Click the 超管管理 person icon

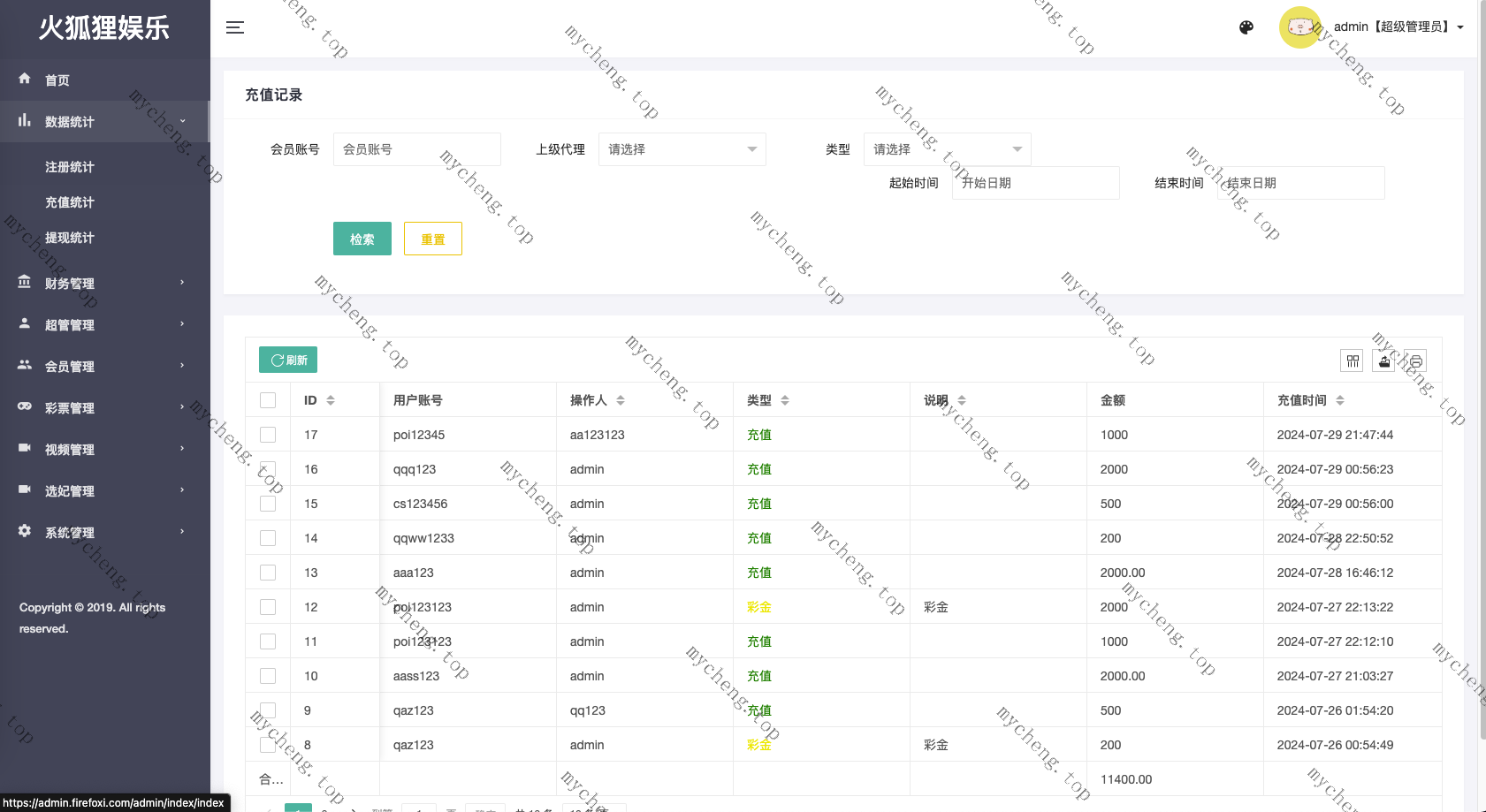click(x=25, y=323)
